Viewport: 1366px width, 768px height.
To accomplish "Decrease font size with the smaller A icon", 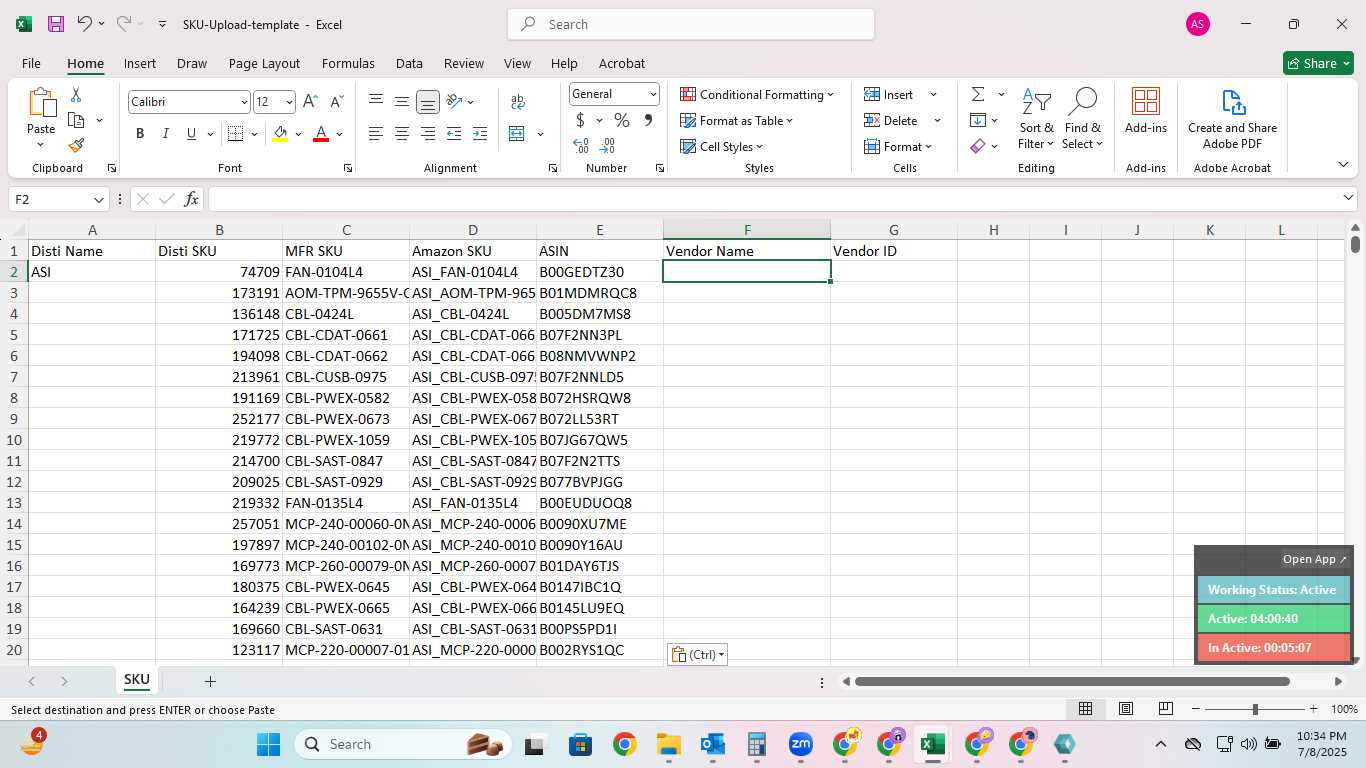I will click(336, 102).
